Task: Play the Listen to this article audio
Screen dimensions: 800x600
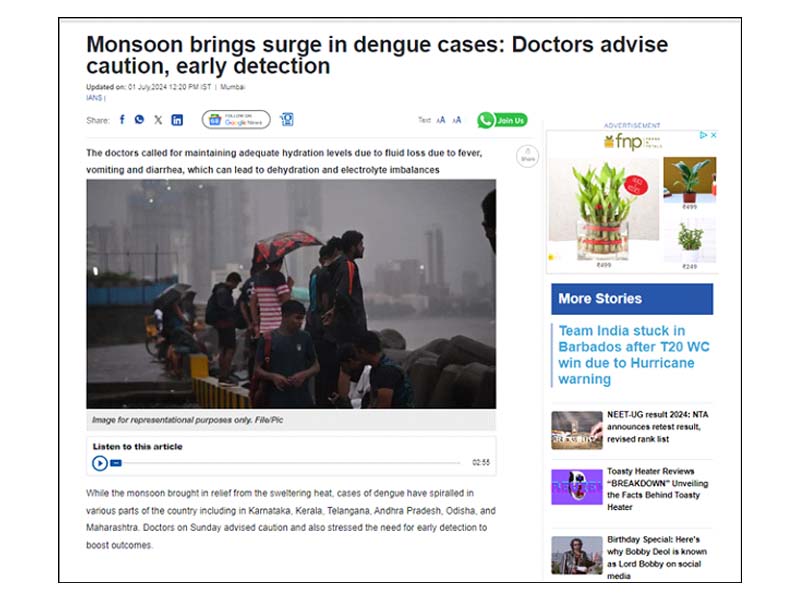Action: point(100,463)
